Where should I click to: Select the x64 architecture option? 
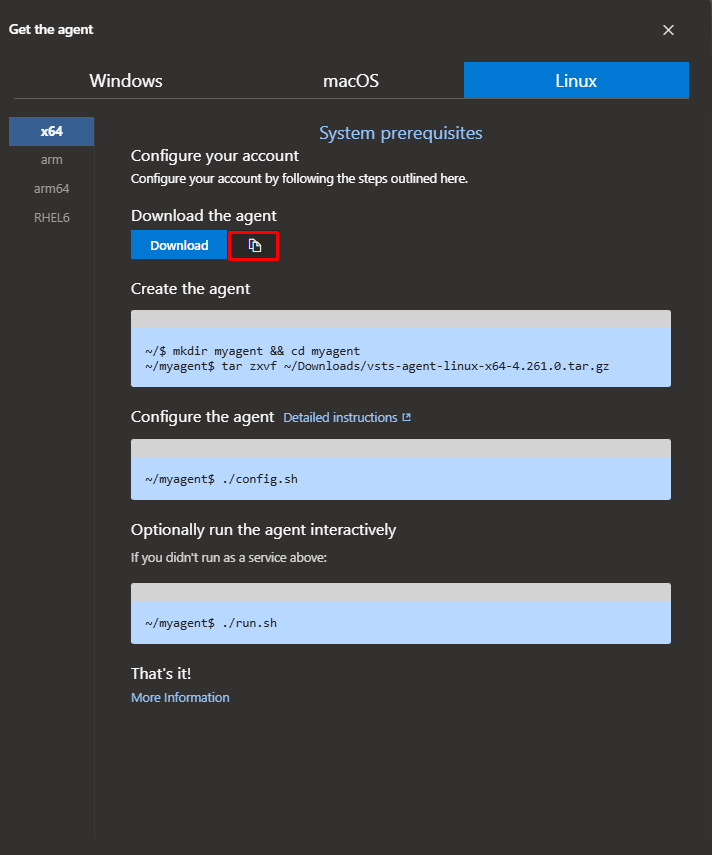[x=52, y=132]
